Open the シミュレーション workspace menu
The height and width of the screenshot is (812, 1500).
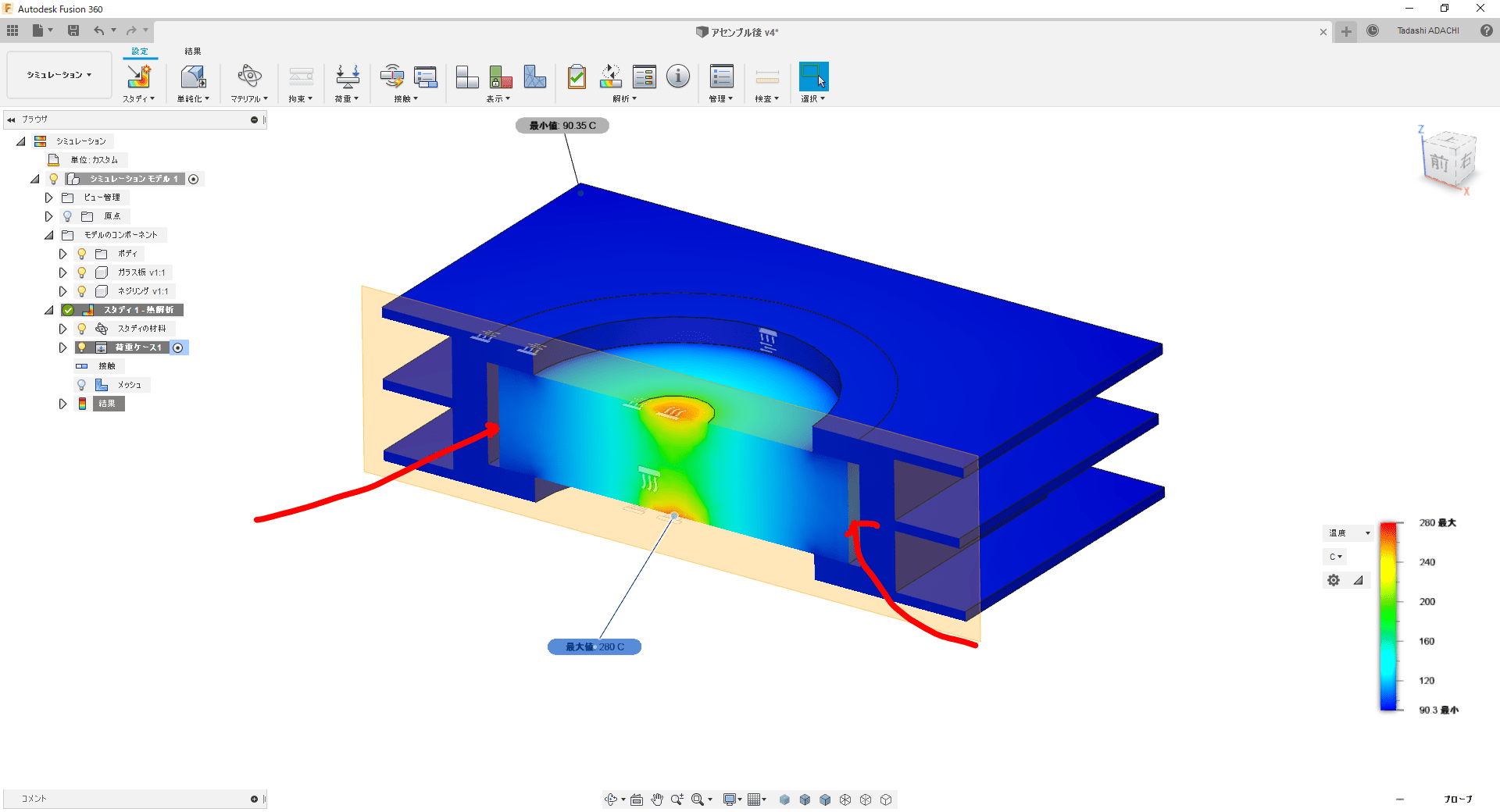click(x=59, y=74)
